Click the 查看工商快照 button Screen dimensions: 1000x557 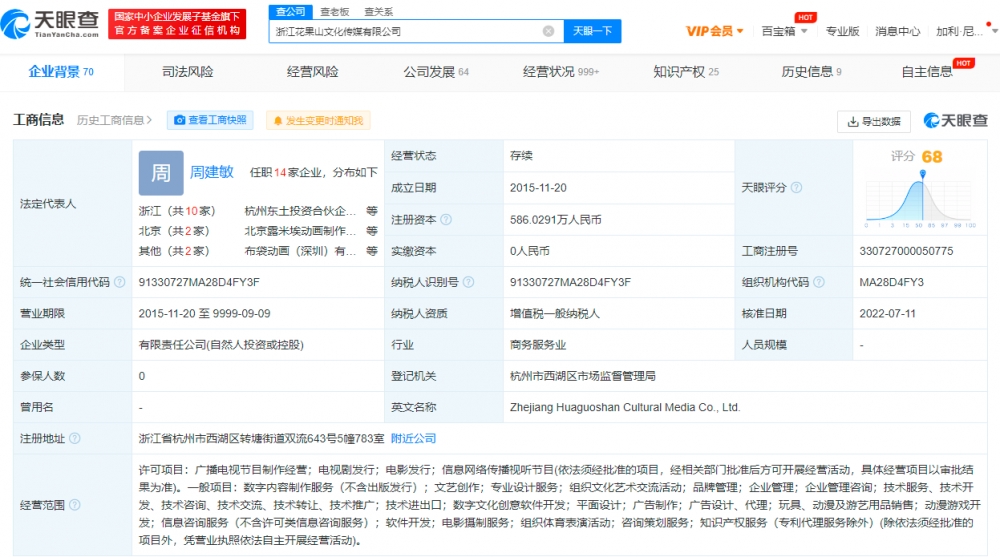pos(210,120)
